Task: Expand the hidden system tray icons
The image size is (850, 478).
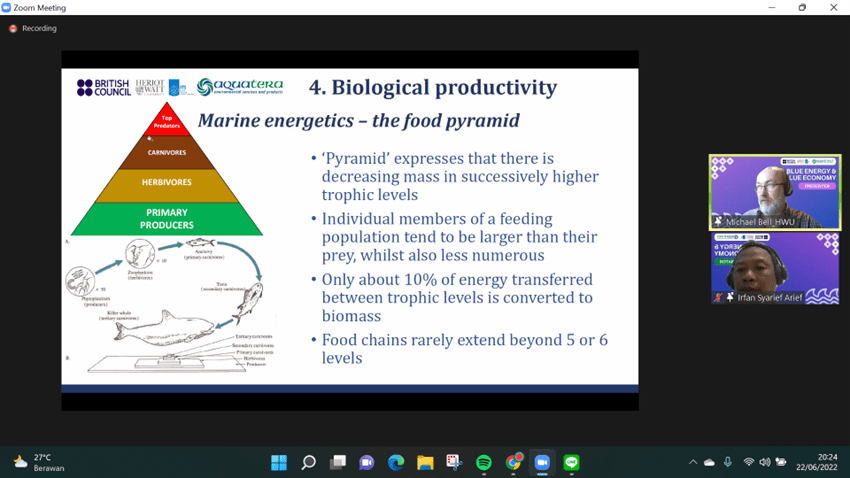Action: pyautogui.click(x=692, y=462)
